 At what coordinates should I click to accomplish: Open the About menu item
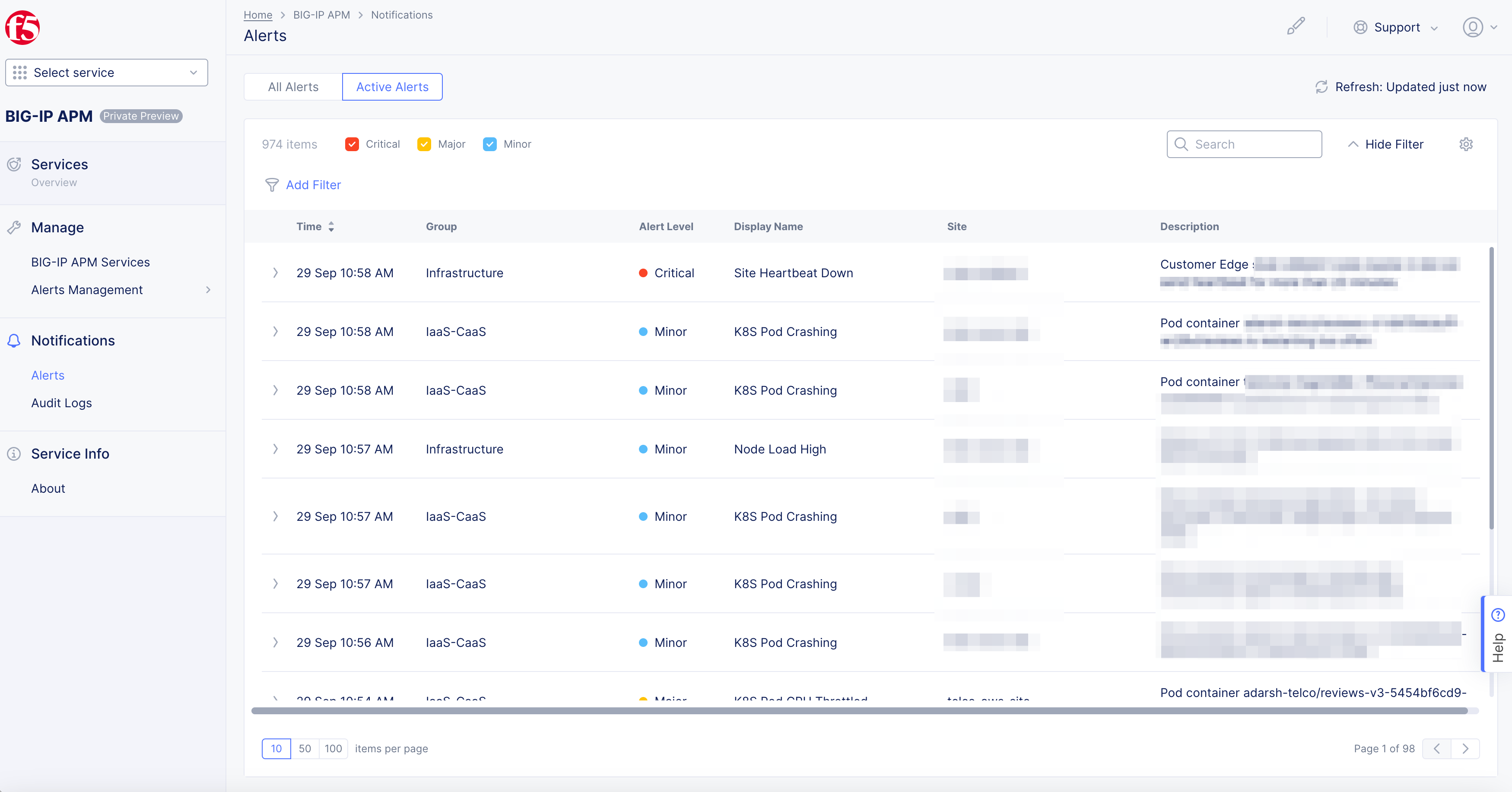tap(48, 489)
